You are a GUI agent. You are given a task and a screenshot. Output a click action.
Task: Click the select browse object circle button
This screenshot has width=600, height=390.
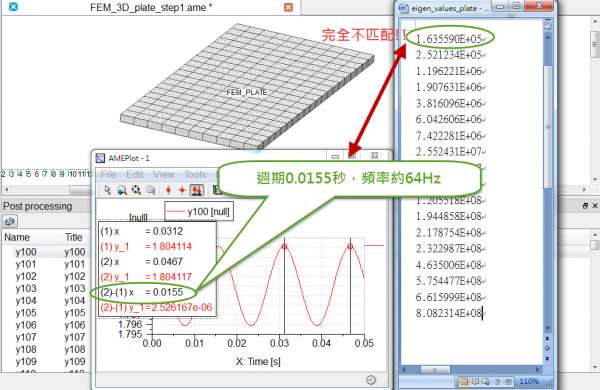548,348
